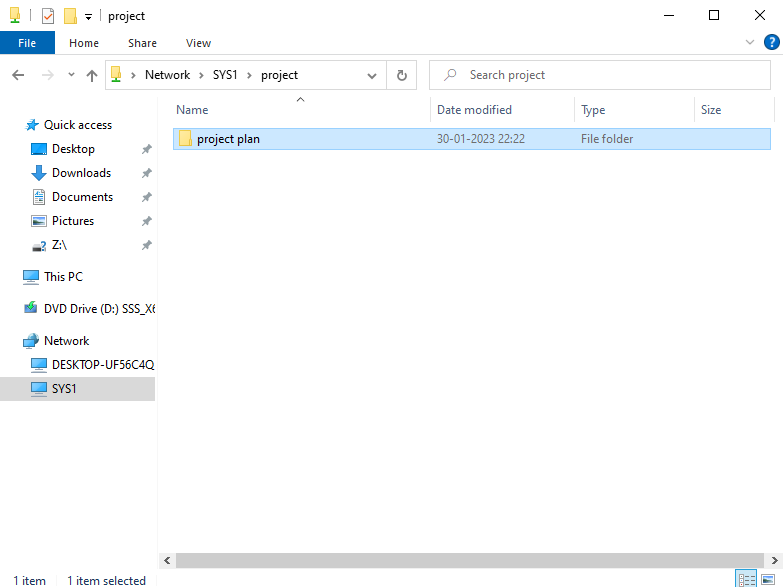Click the New folder quick access icon
Screen dimensions: 783x587
coord(70,16)
